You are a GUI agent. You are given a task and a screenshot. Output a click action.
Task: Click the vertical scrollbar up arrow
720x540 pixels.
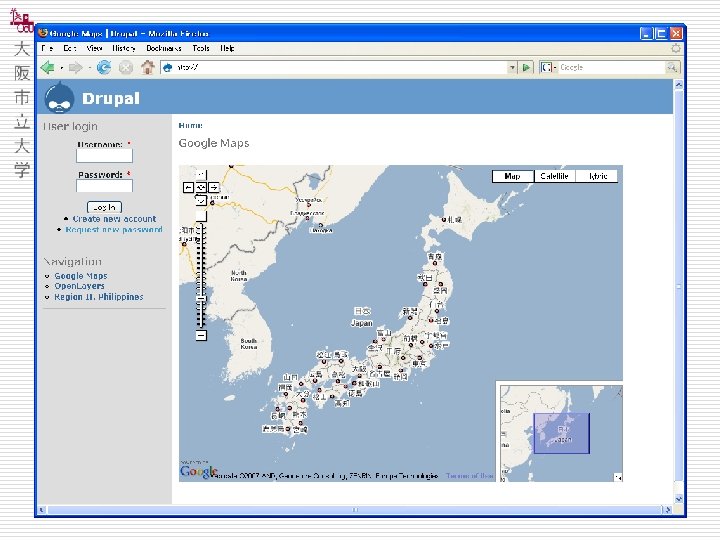coord(678,85)
